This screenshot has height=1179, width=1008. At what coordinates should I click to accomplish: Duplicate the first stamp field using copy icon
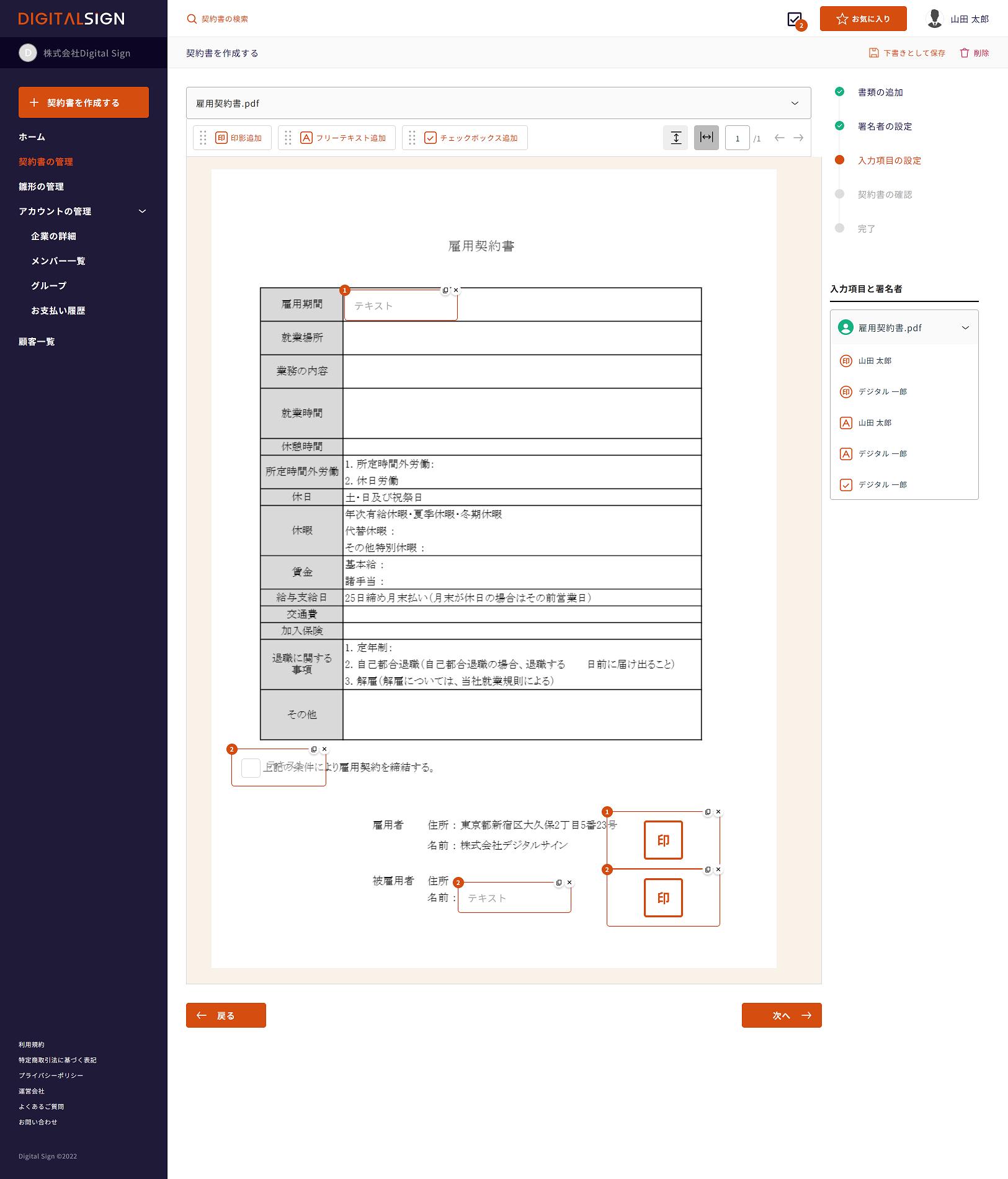708,812
